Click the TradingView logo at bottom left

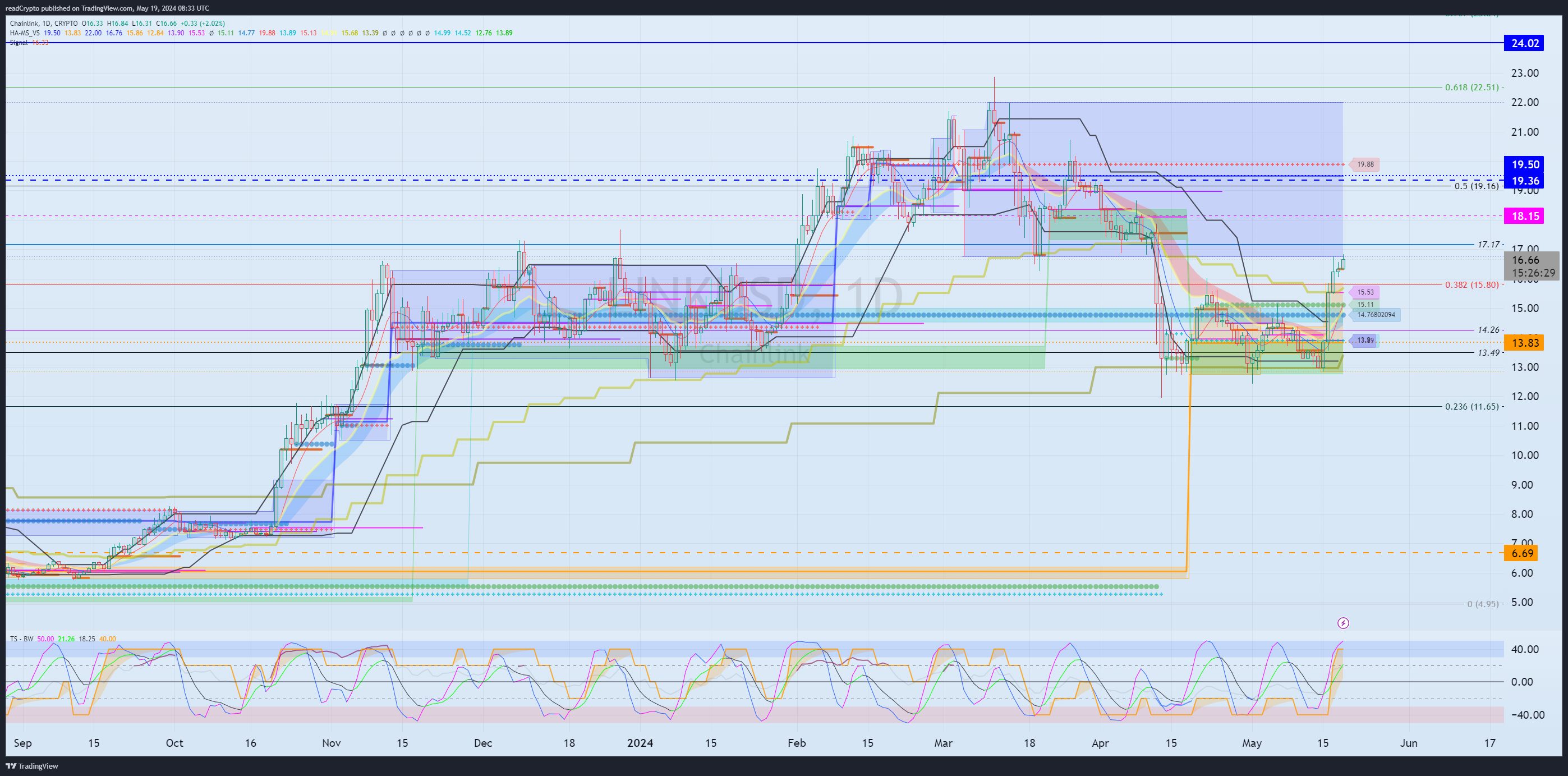[x=31, y=766]
